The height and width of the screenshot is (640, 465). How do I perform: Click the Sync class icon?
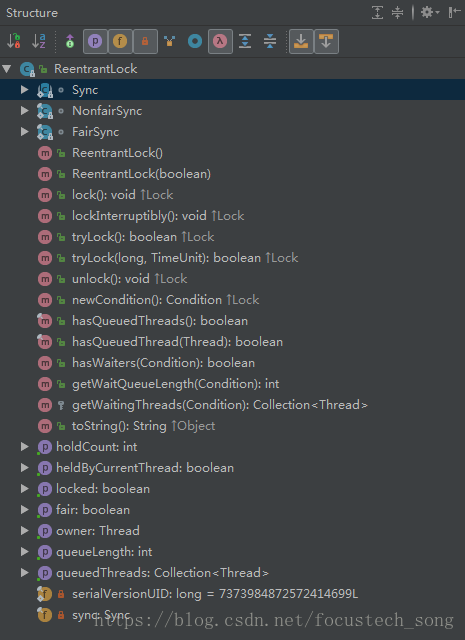45,90
